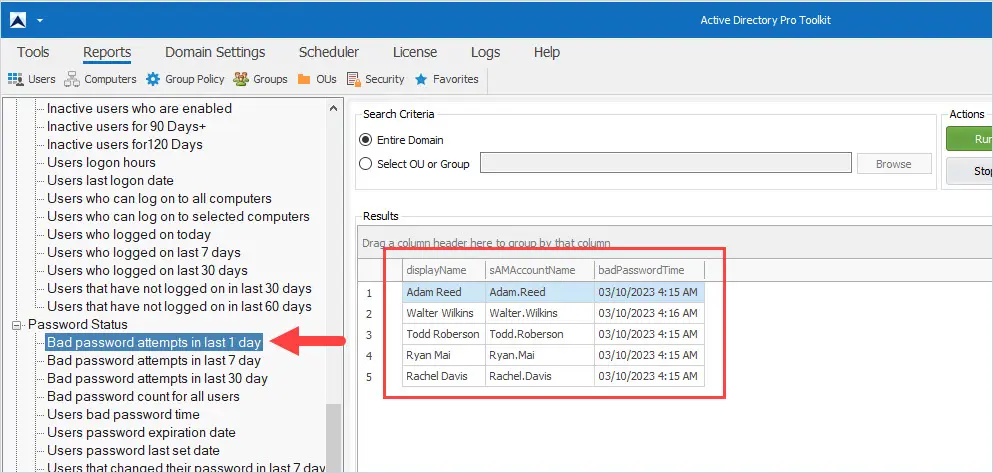The width and height of the screenshot is (993, 473).
Task: Select the Select OU or Group option
Action: pyautogui.click(x=365, y=164)
